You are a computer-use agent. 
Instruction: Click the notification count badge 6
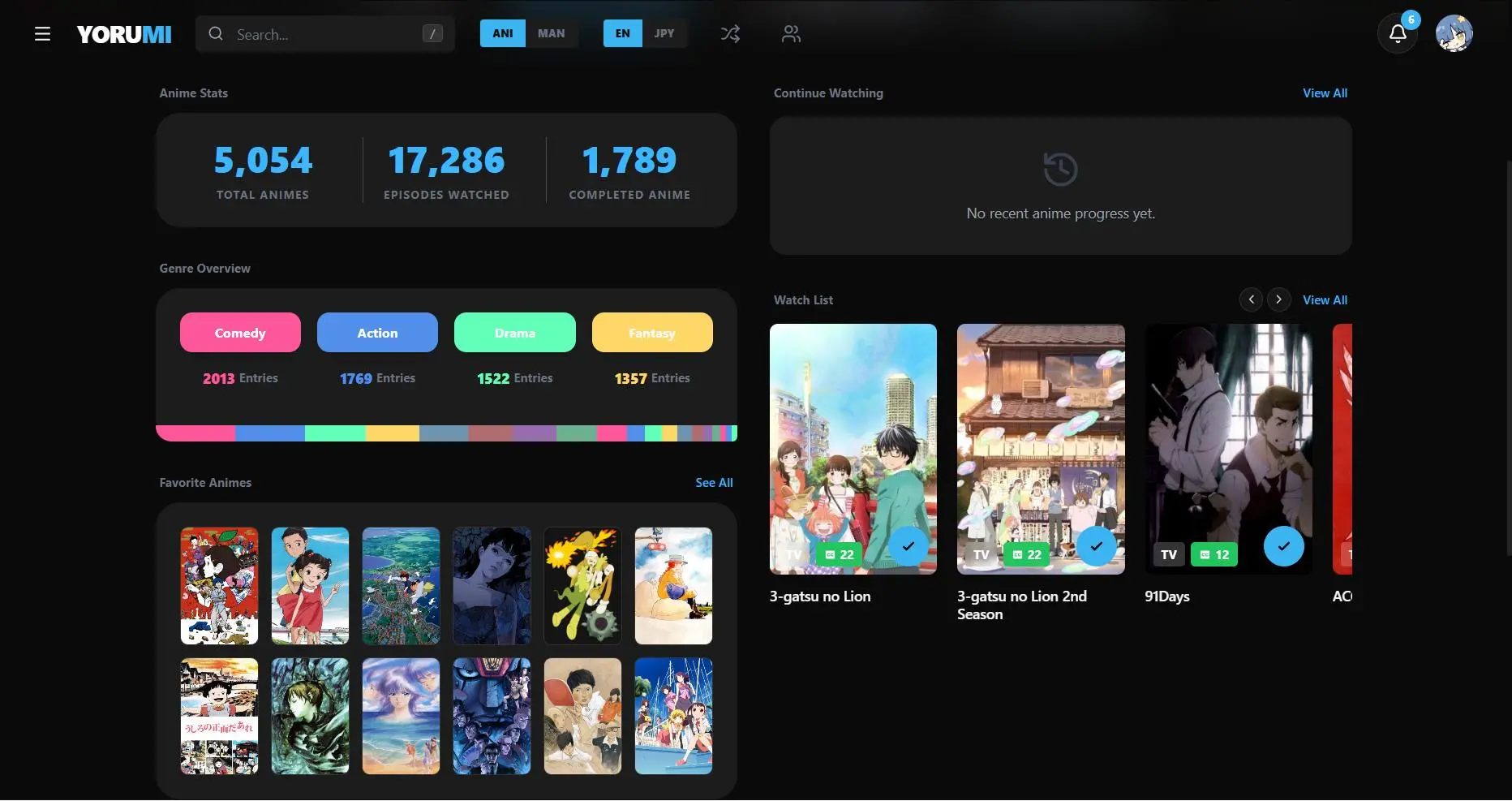pos(1411,19)
